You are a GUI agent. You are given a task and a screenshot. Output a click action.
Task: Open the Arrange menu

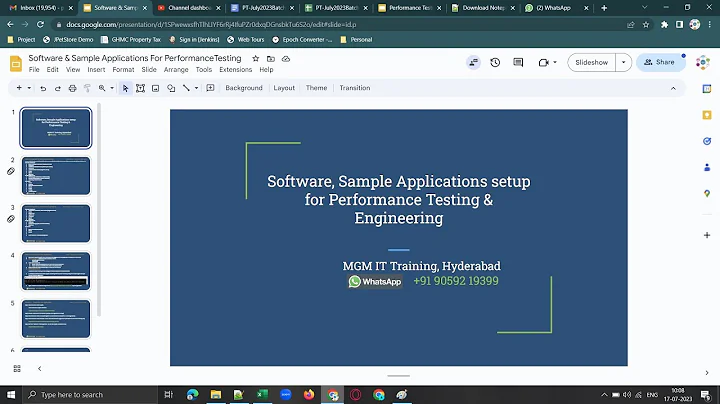point(176,70)
